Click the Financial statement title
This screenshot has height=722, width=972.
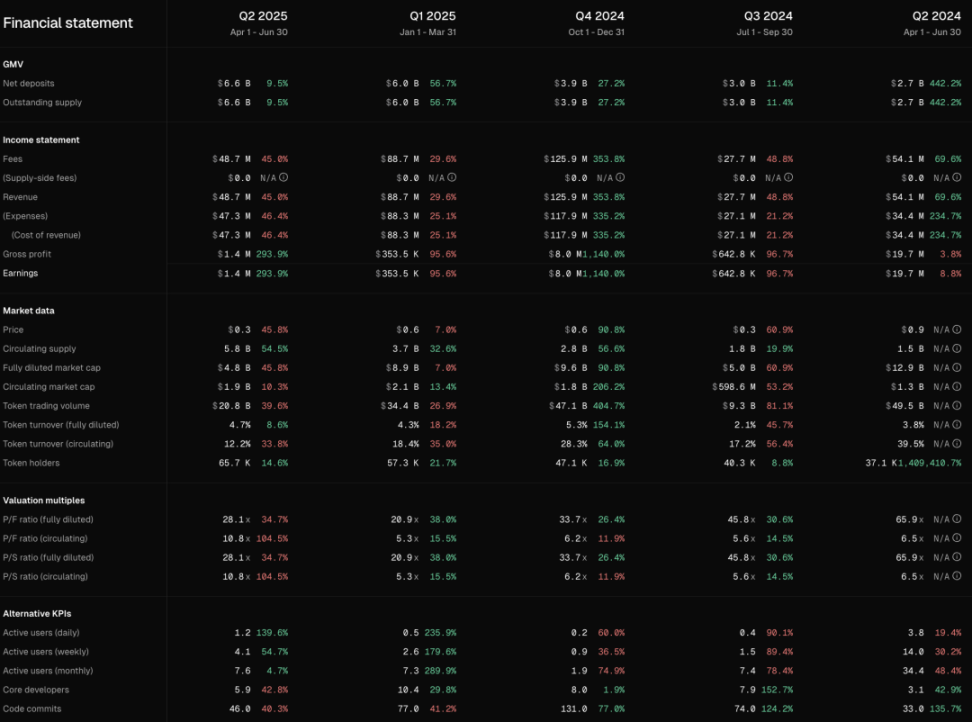pos(68,23)
